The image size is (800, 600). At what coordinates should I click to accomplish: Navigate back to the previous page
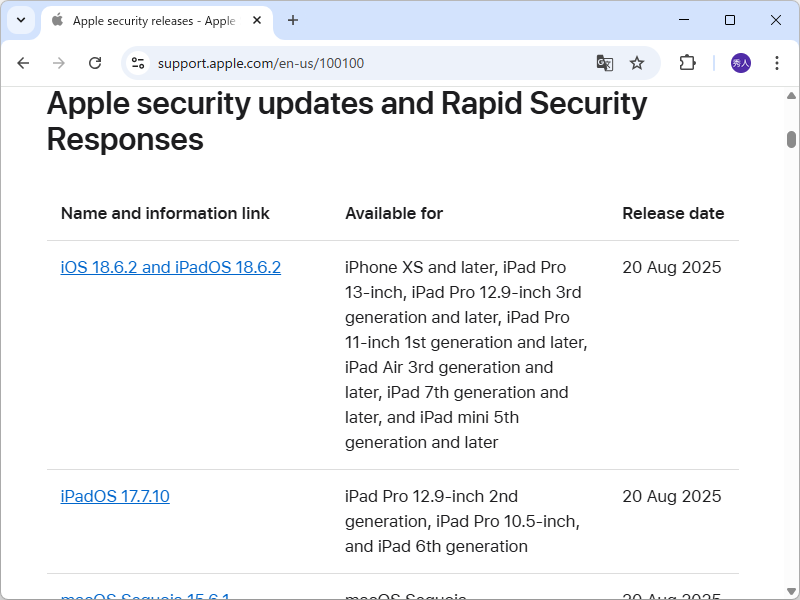coord(23,62)
